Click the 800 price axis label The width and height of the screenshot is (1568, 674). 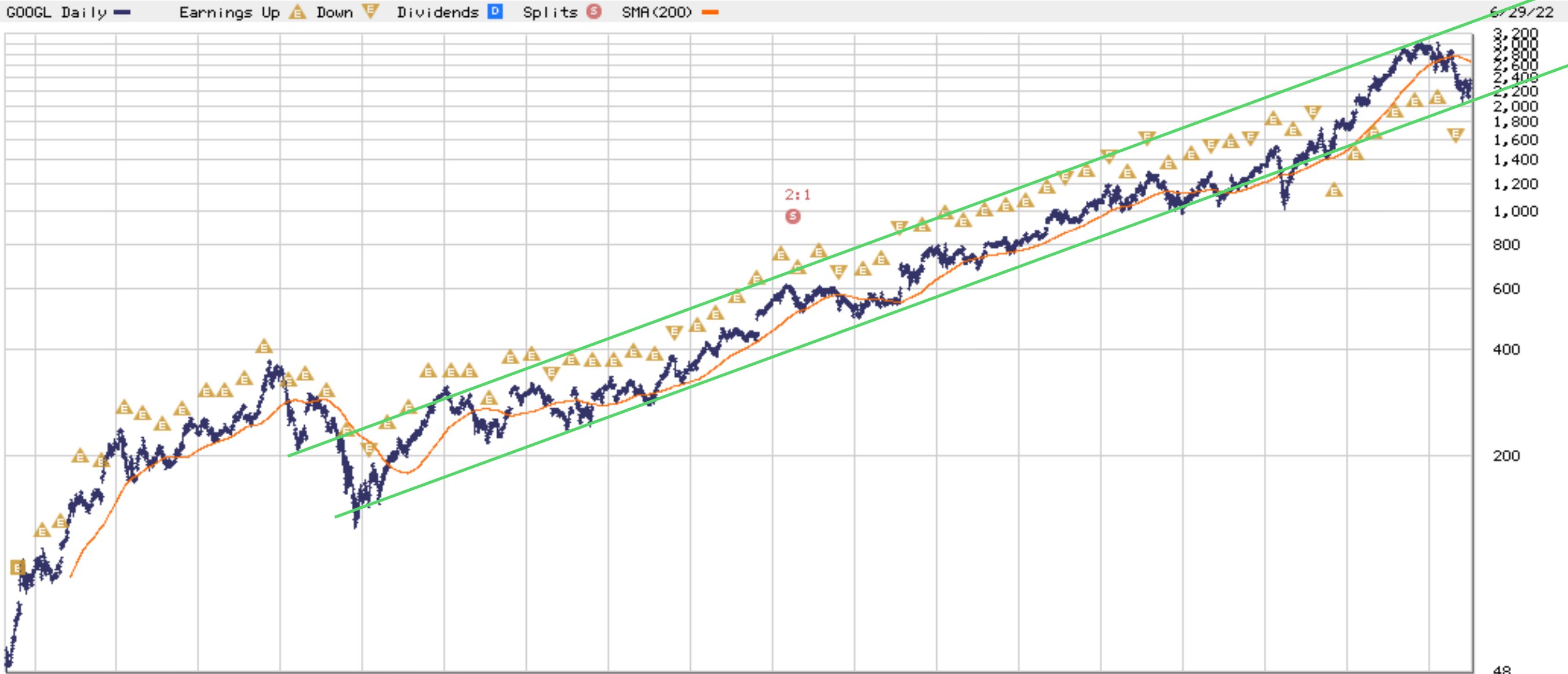pos(1507,244)
